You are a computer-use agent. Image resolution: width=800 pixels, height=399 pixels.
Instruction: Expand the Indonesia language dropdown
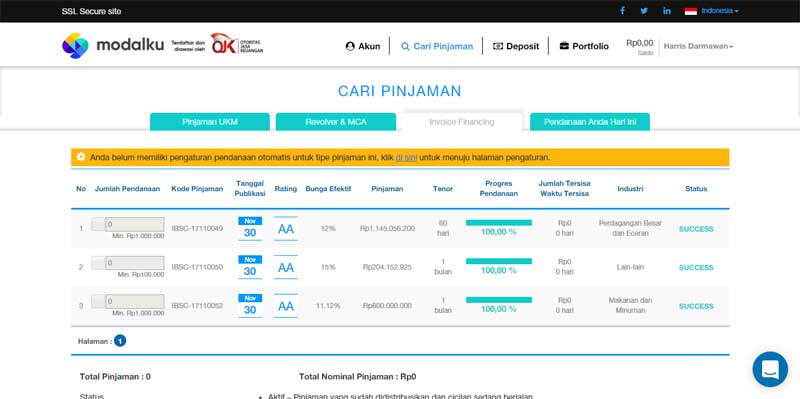(719, 11)
